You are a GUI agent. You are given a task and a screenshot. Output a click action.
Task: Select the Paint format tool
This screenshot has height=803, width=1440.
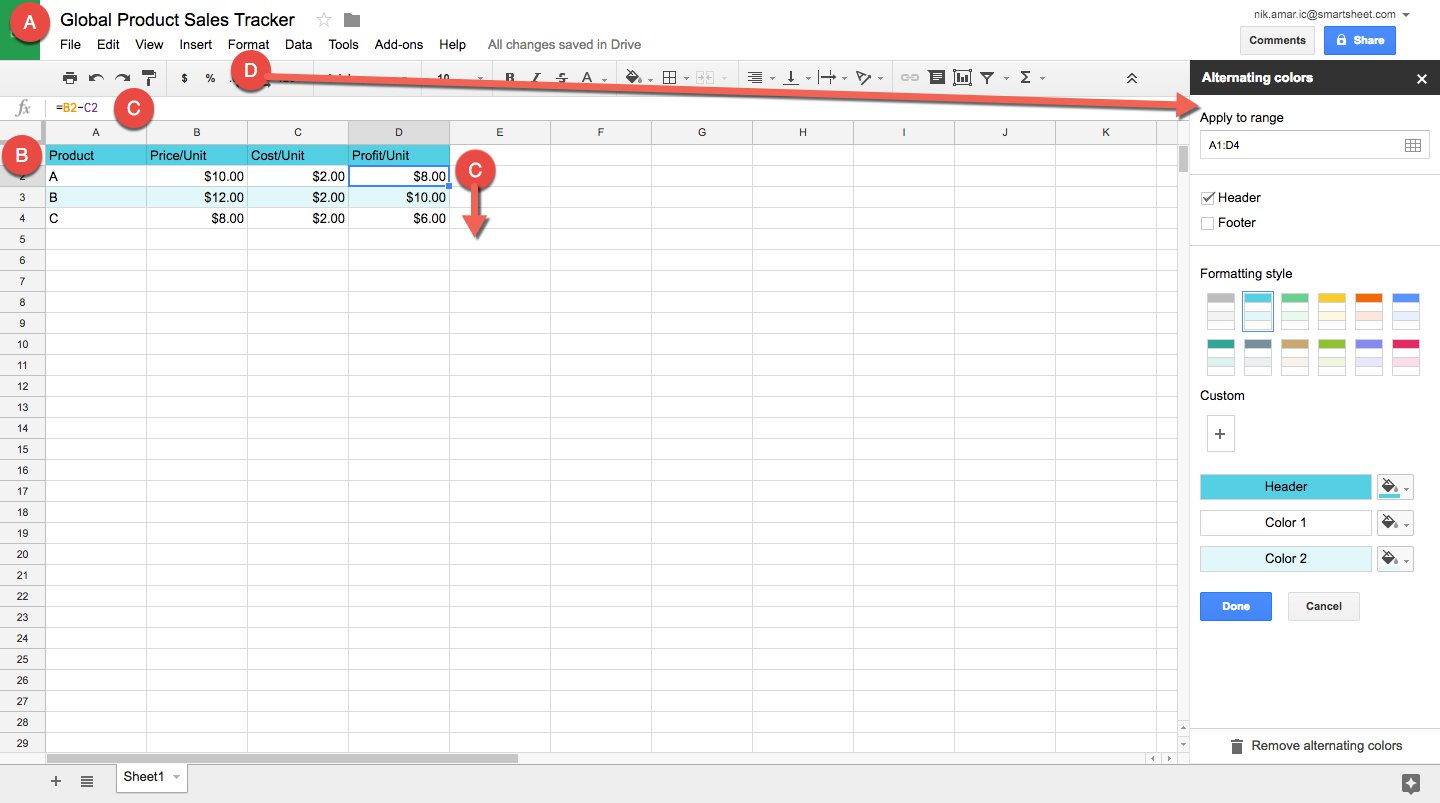pyautogui.click(x=147, y=77)
